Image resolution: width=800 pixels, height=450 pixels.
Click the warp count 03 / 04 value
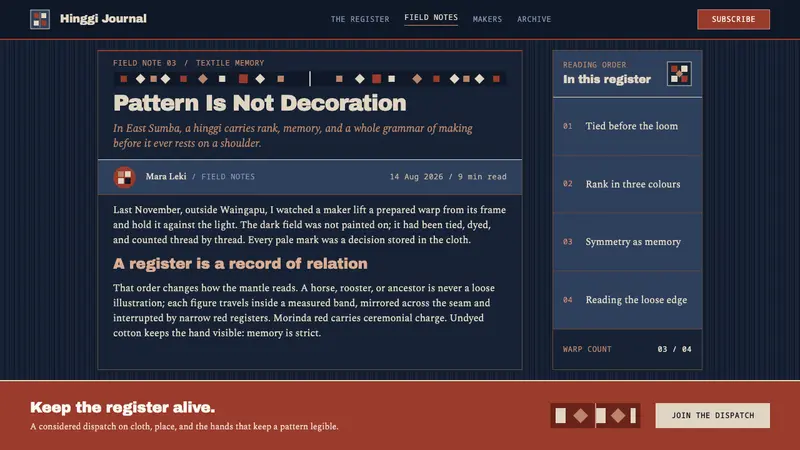tap(674, 349)
